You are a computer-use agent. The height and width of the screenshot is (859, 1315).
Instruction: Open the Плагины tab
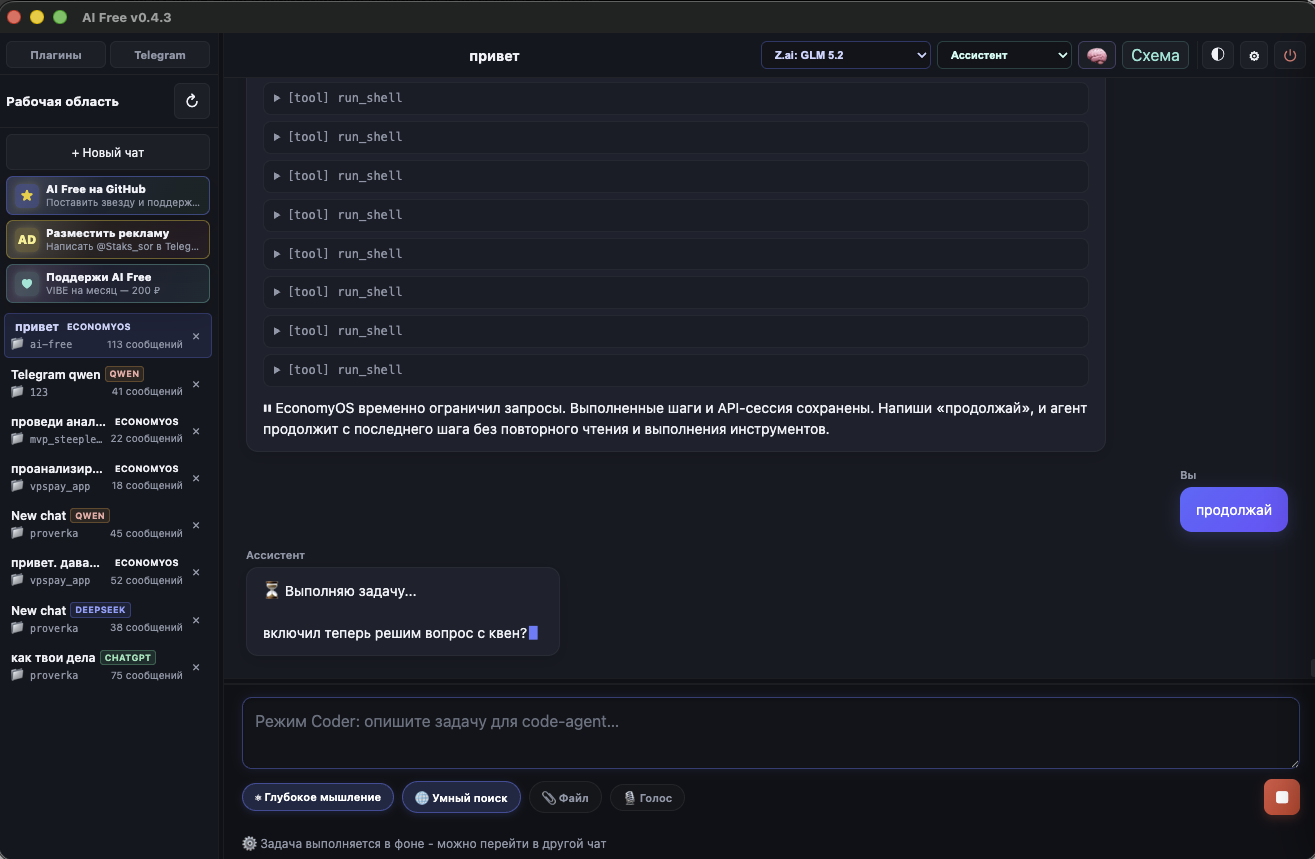tap(55, 55)
